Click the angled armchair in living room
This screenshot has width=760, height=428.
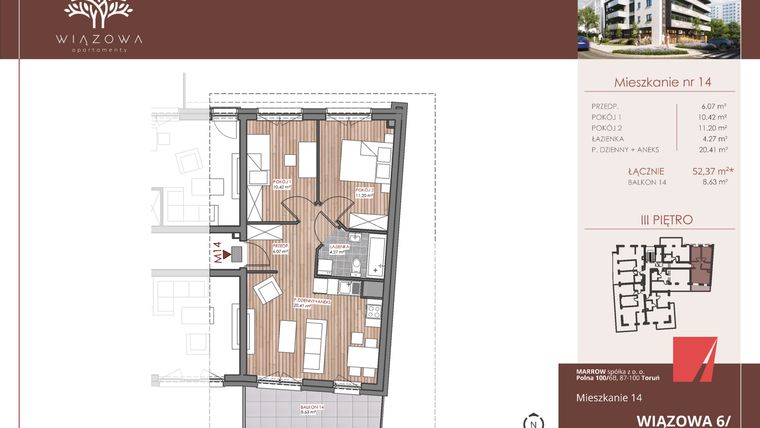tap(268, 290)
